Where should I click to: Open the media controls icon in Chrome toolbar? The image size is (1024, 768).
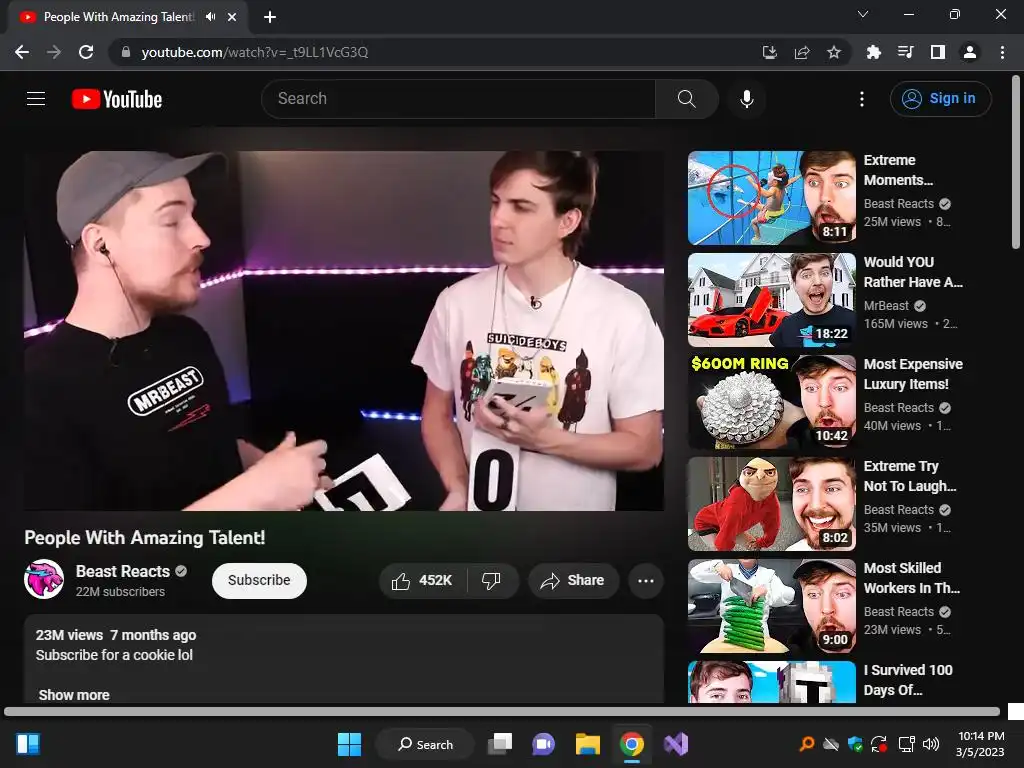click(x=906, y=52)
